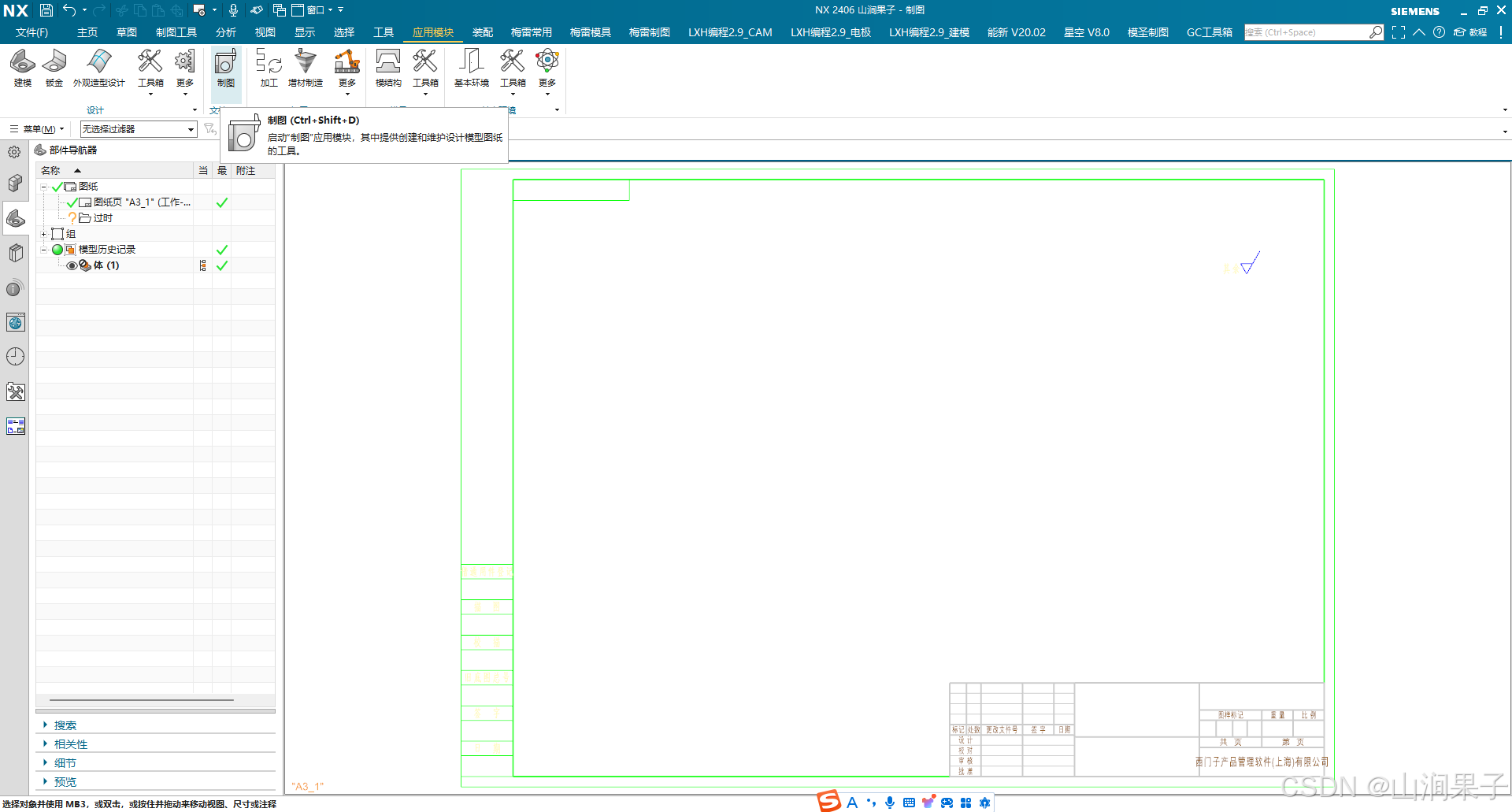This screenshot has width=1512, height=812.
Task: Click the 附注 column header
Action: tap(252, 171)
